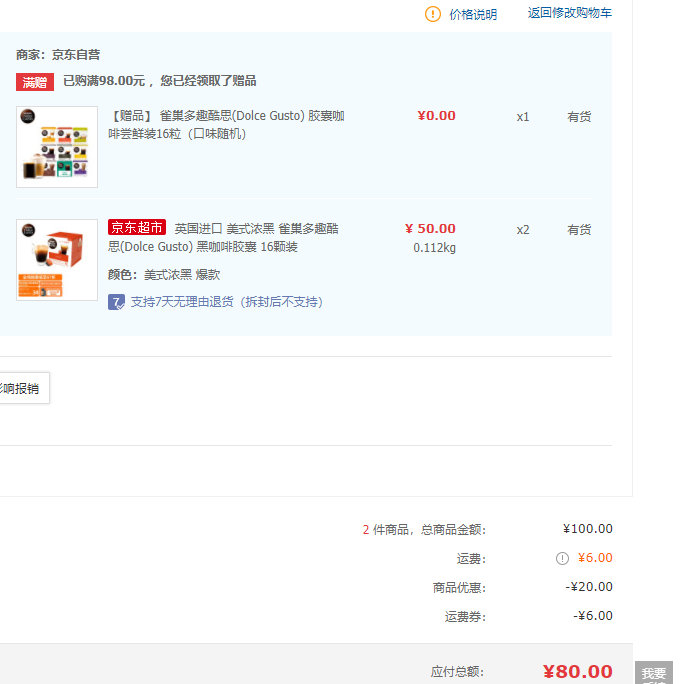Screen dimensions: 686x684
Task: Click the red 满赠 promotion badge
Action: coord(35,82)
